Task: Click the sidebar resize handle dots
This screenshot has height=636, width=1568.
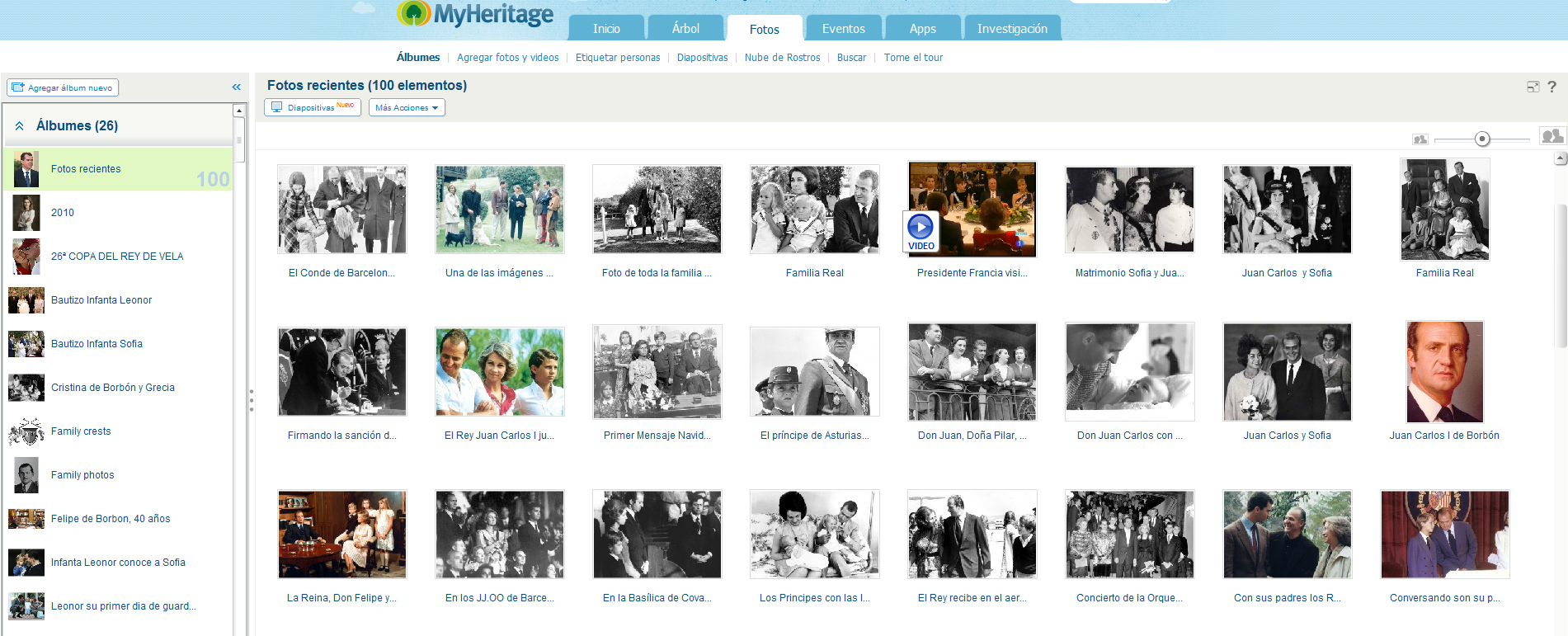Action: [252, 400]
